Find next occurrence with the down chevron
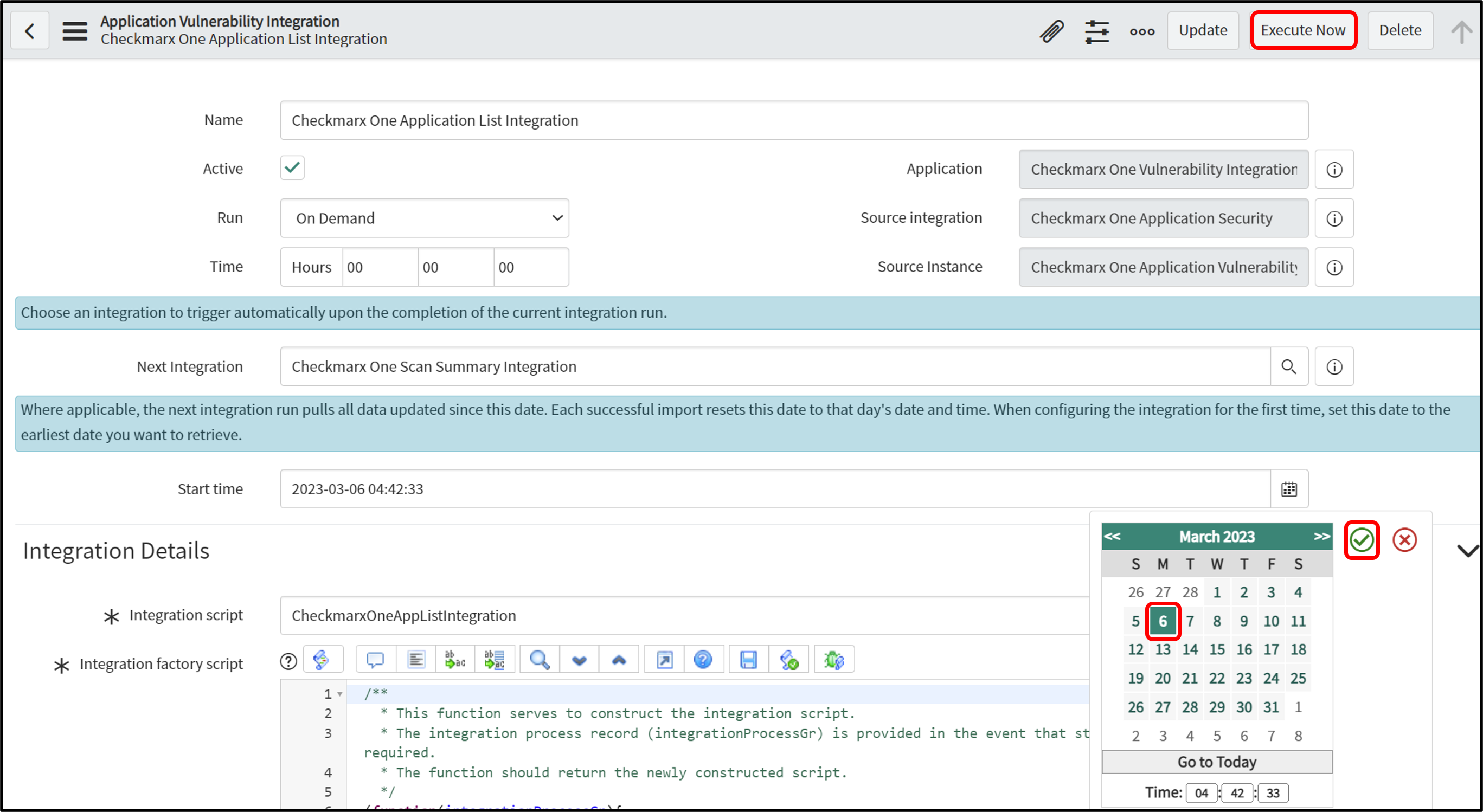The image size is (1483, 812). (579, 659)
